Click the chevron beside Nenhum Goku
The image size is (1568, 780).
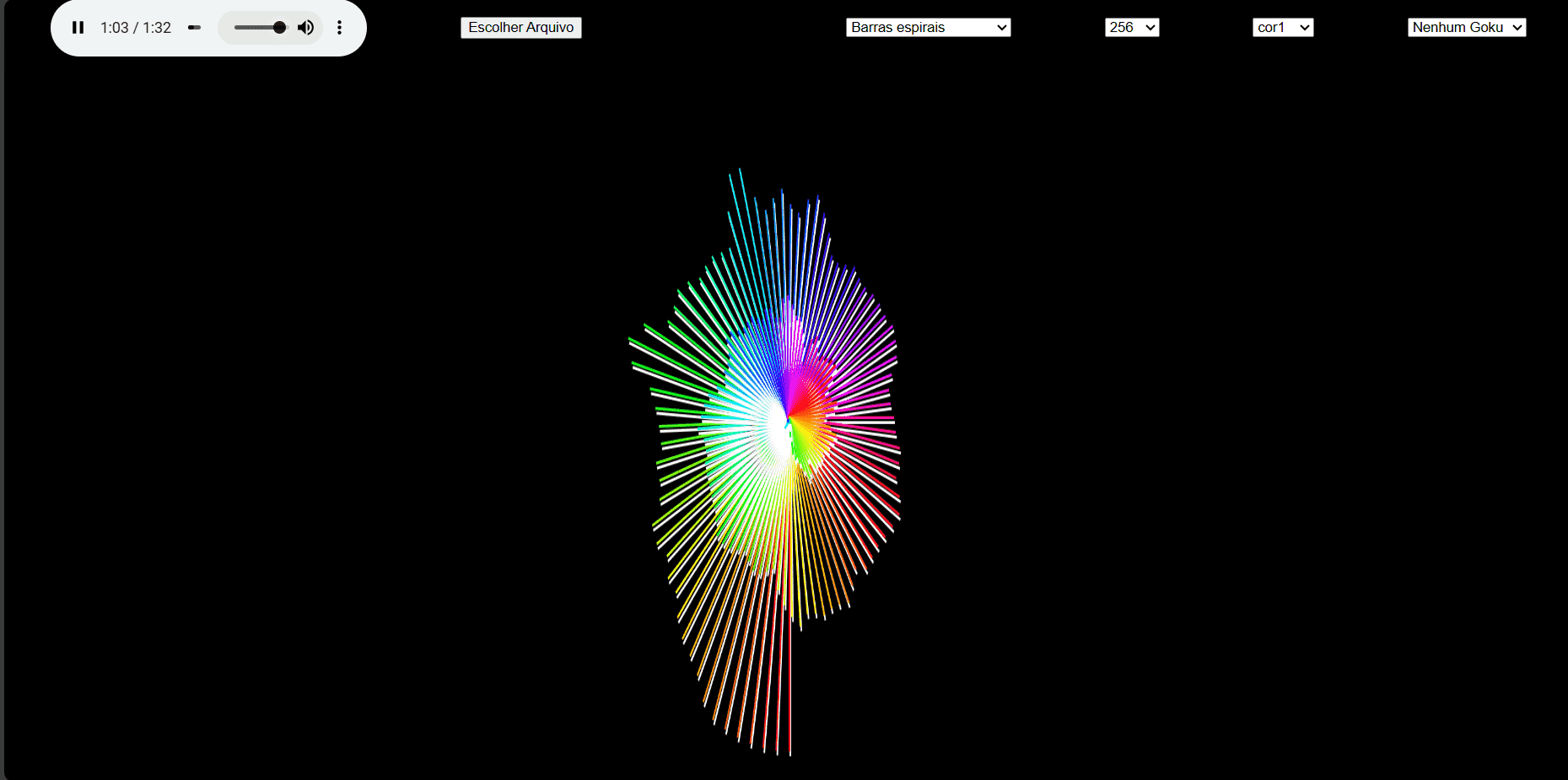[x=1517, y=28]
